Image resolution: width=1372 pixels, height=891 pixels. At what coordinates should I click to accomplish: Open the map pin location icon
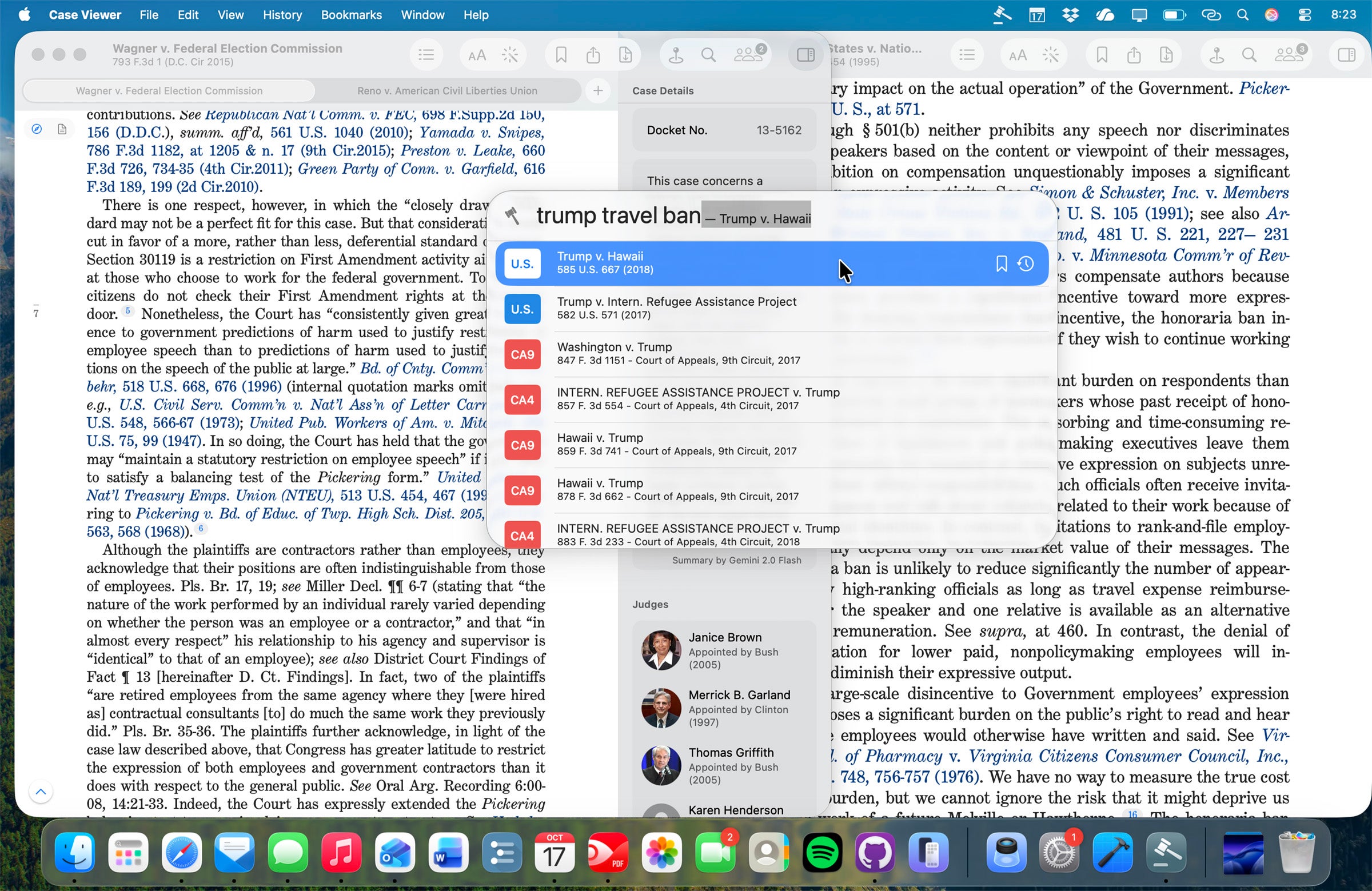click(676, 54)
